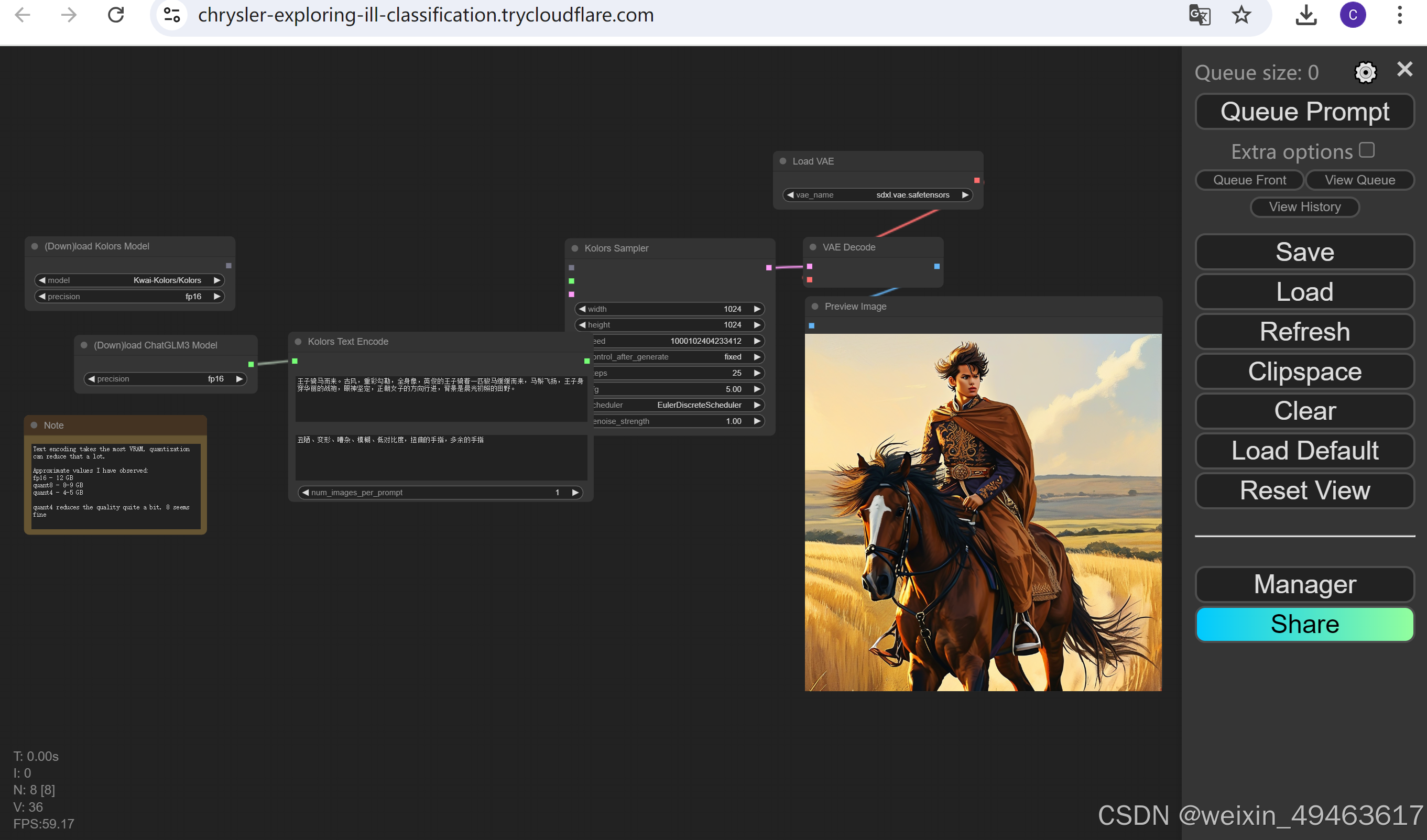Open the Chrome profile avatar
Image resolution: width=1427 pixels, height=840 pixels.
pyautogui.click(x=1352, y=15)
